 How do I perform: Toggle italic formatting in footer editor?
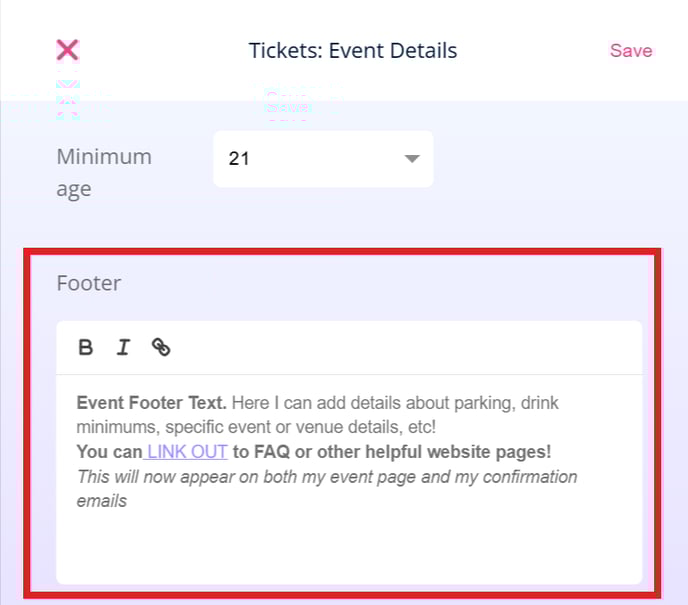(123, 347)
